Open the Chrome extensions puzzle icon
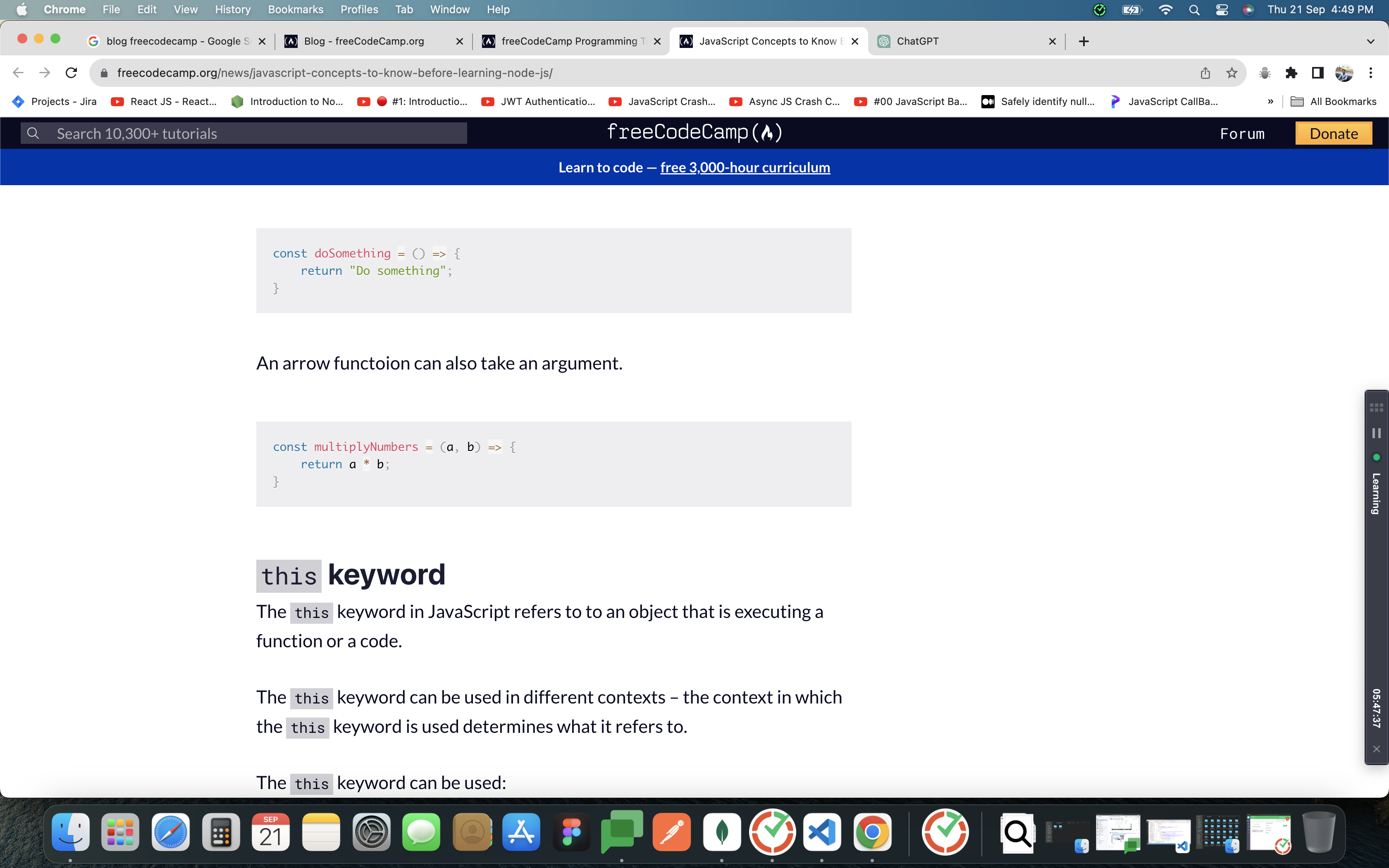 [1292, 72]
